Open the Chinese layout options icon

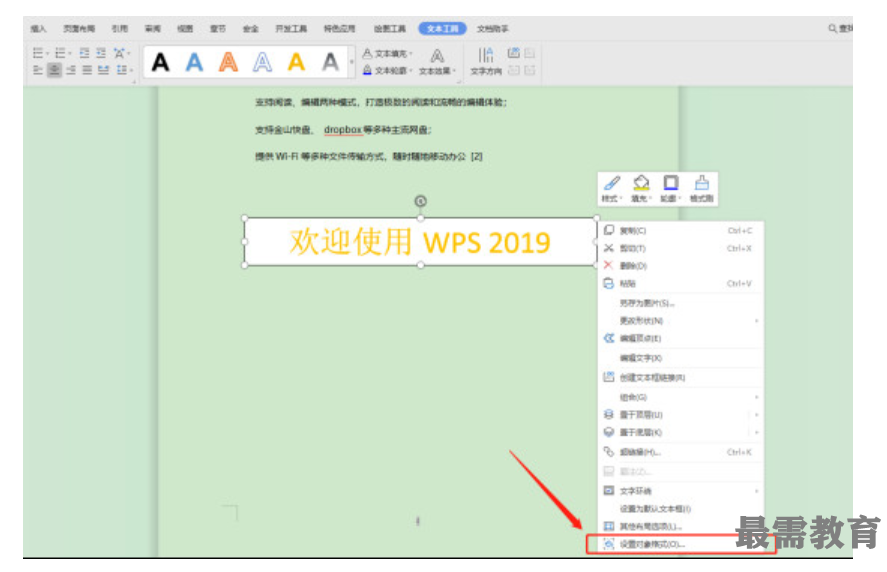pyautogui.click(x=121, y=53)
